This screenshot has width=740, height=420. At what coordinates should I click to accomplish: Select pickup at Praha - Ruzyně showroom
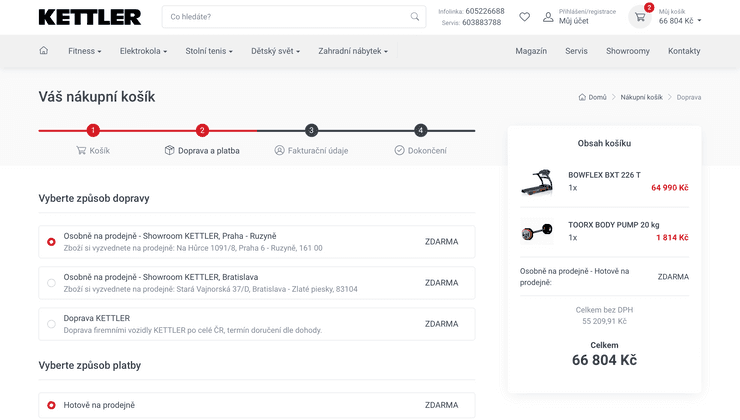pyautogui.click(x=52, y=242)
